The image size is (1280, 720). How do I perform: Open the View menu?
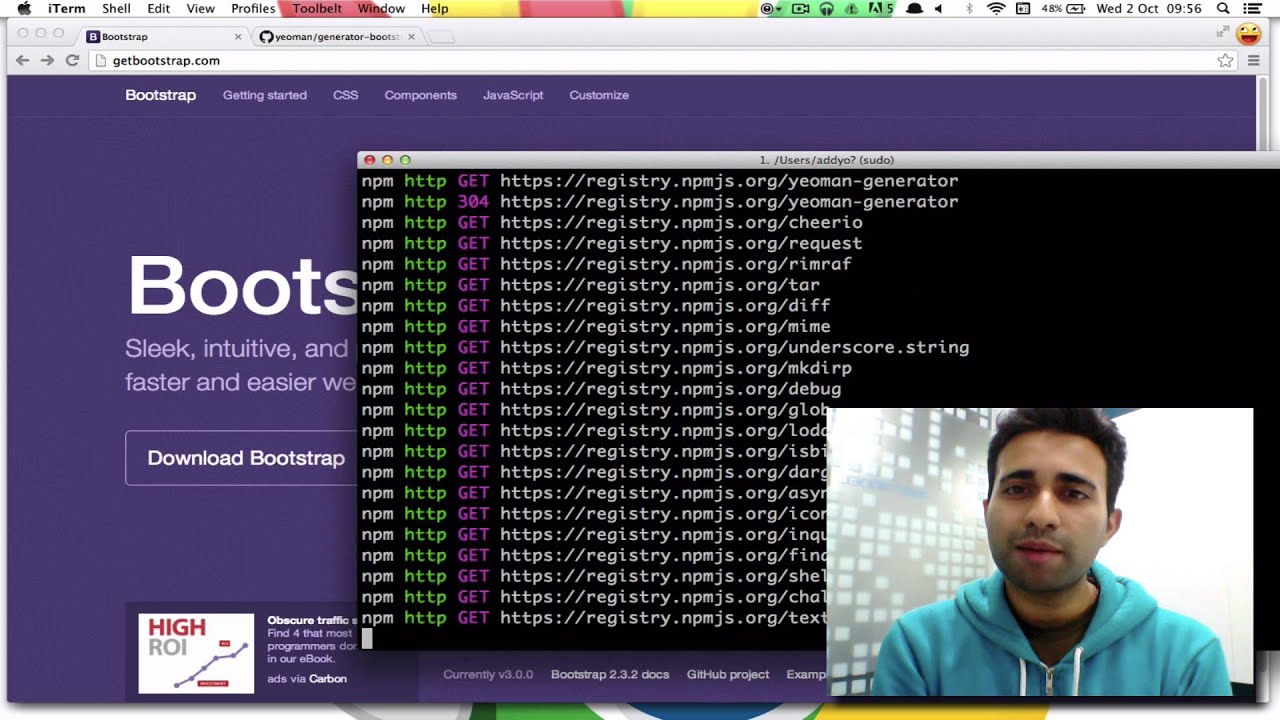tap(200, 8)
